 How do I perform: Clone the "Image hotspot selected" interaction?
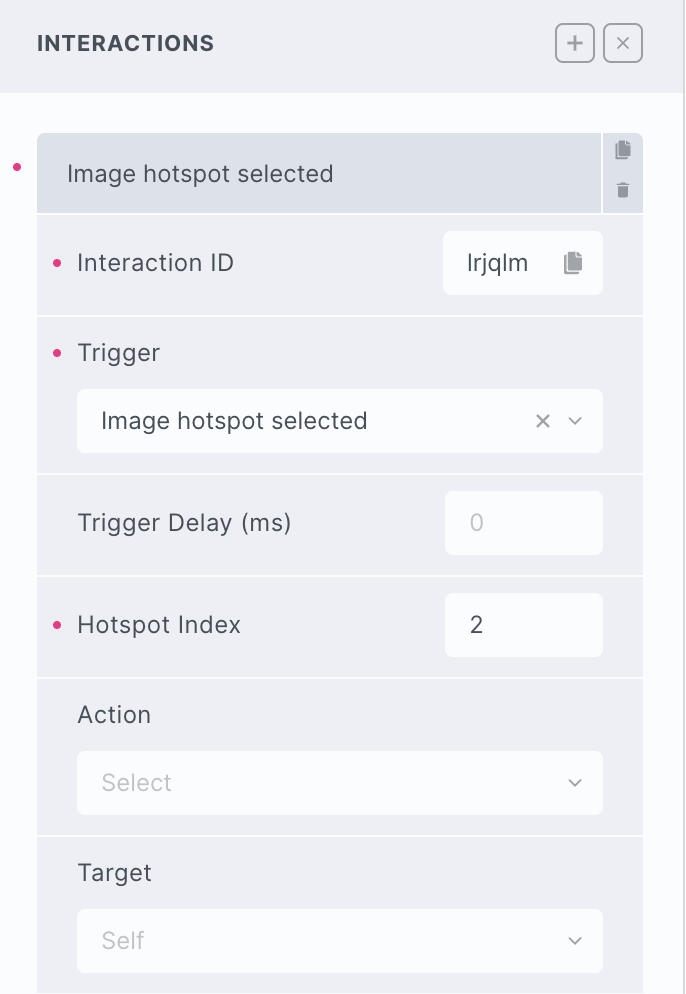(623, 150)
